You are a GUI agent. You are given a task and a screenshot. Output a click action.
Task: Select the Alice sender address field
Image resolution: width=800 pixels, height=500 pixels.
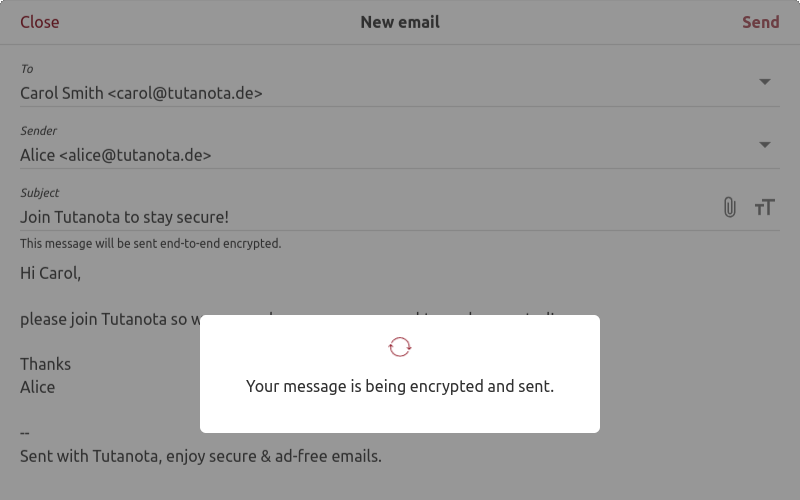[116, 155]
